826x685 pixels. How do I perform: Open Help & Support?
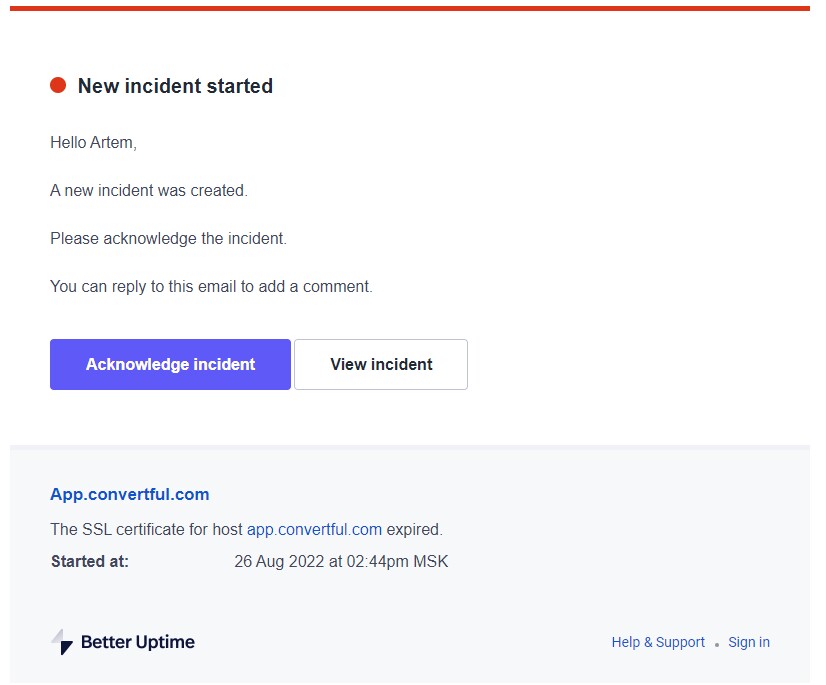(657, 641)
